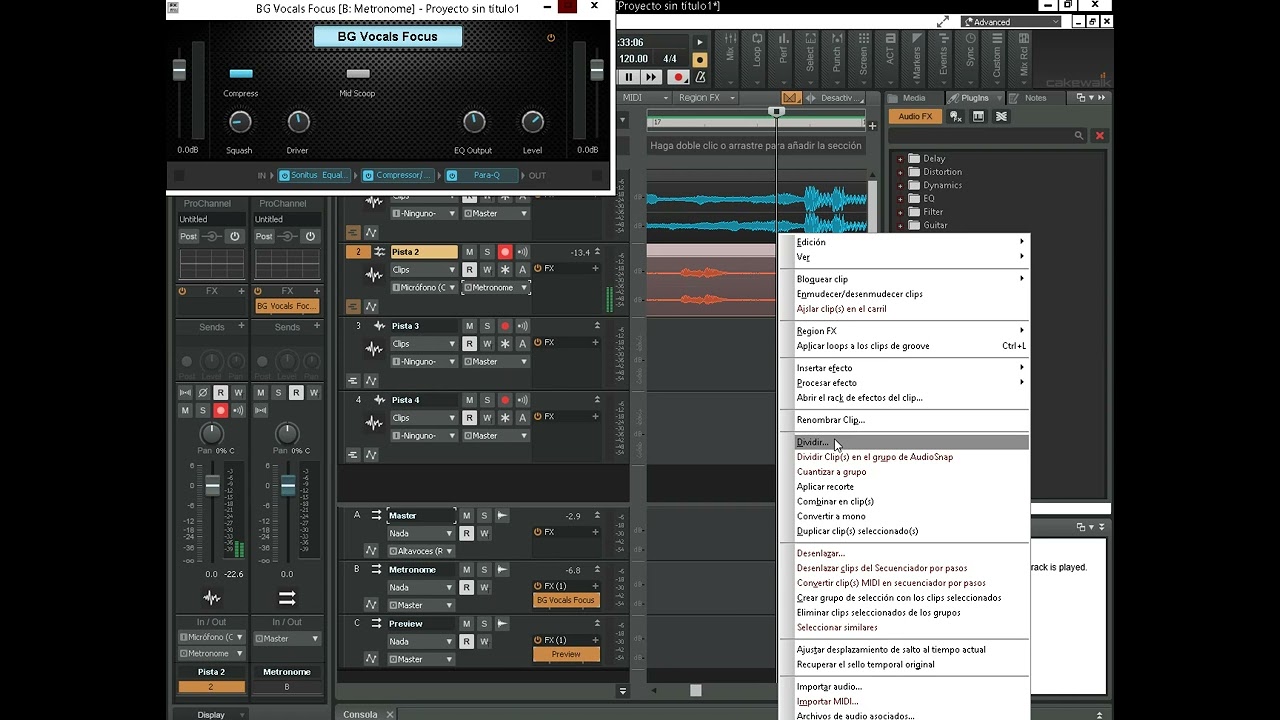Open the Advanced workspace dropdown
This screenshot has width=1280, height=720.
point(1010,22)
